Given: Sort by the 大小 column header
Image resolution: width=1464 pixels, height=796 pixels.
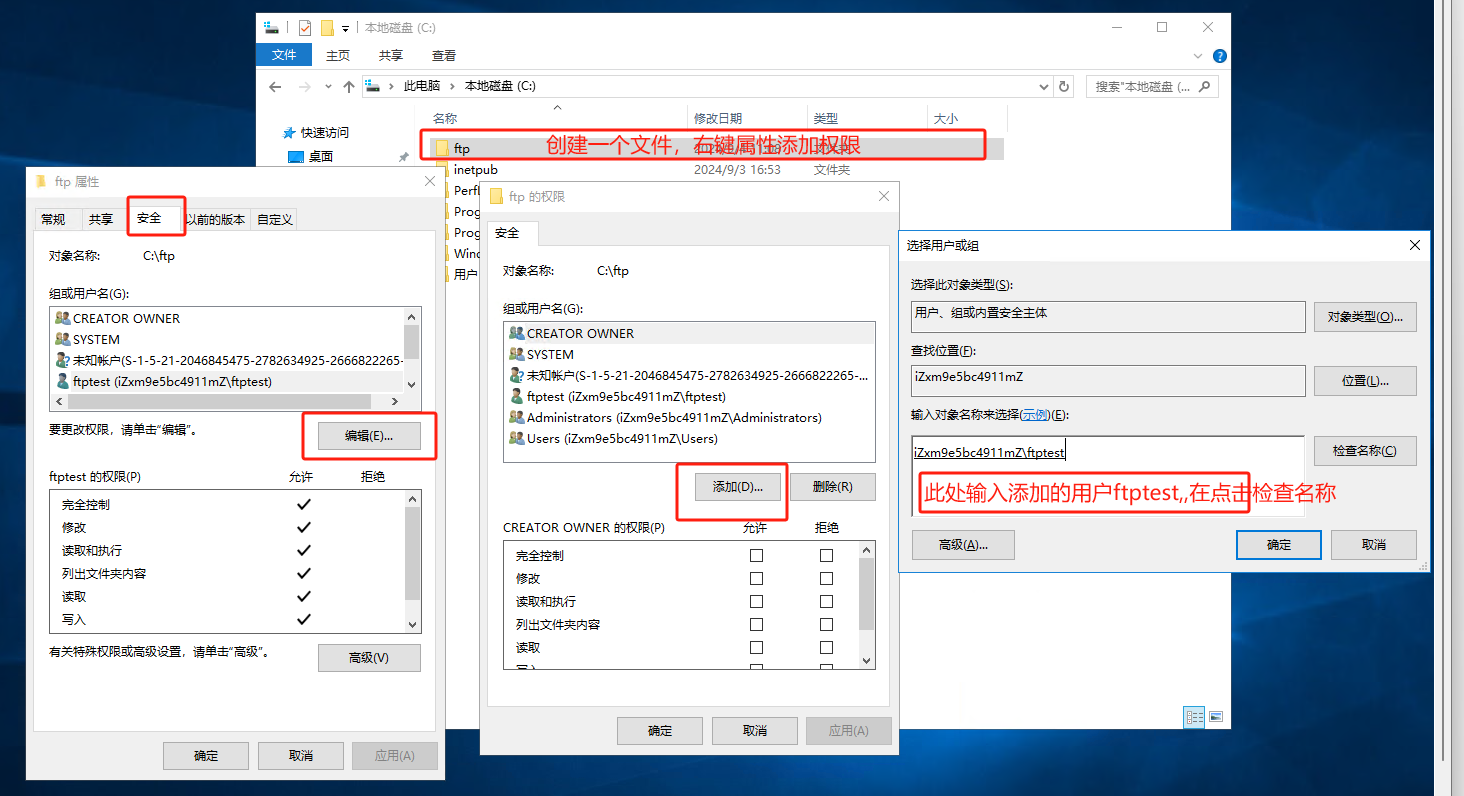Looking at the screenshot, I should pos(945,118).
